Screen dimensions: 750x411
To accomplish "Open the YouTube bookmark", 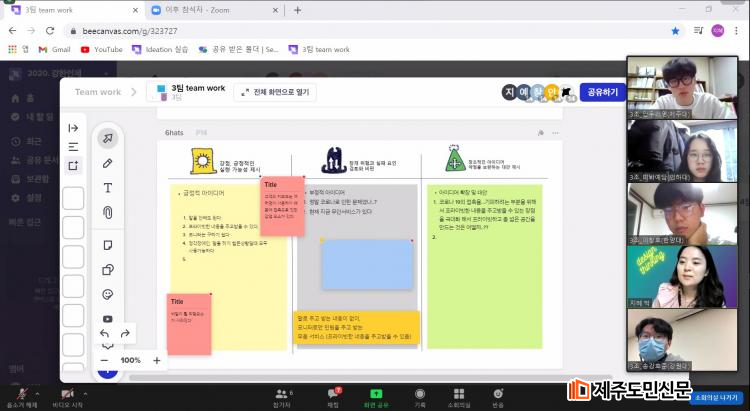I will point(101,49).
